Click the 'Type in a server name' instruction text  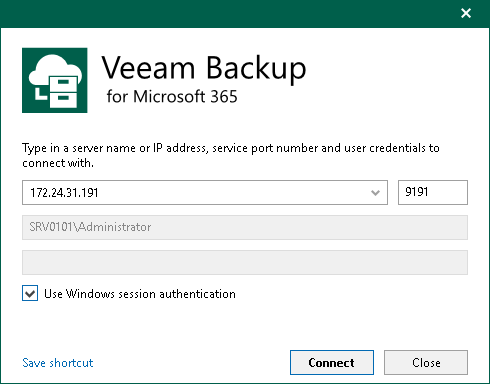231,155
